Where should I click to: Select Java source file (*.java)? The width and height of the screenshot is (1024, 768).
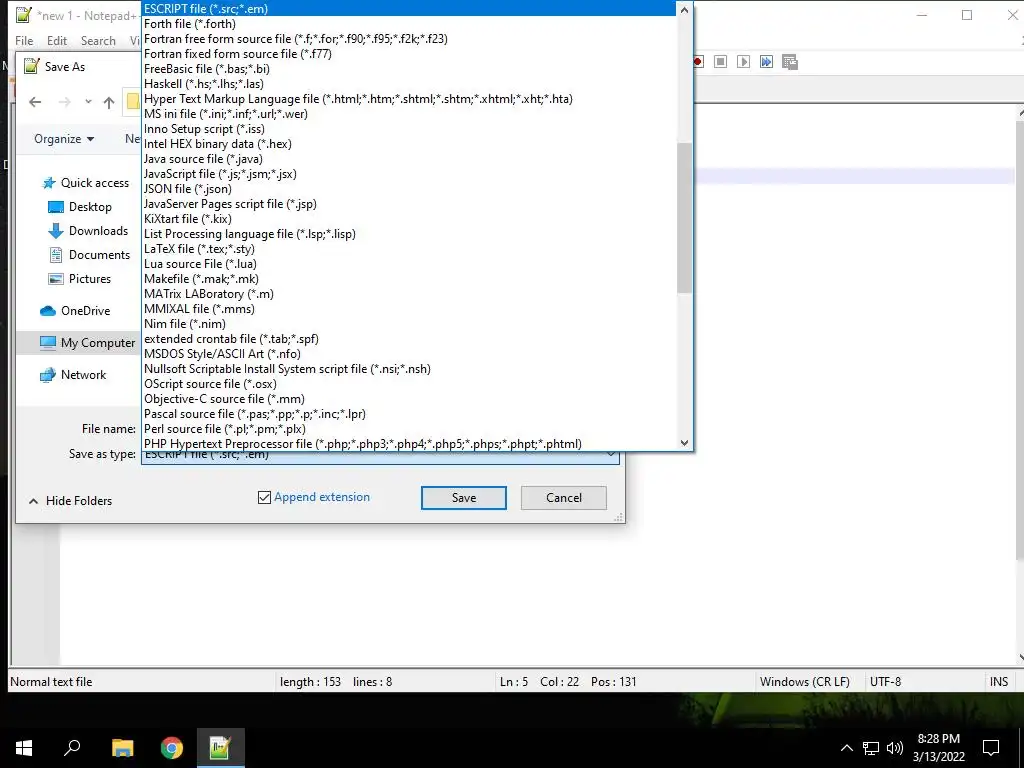[408, 159]
